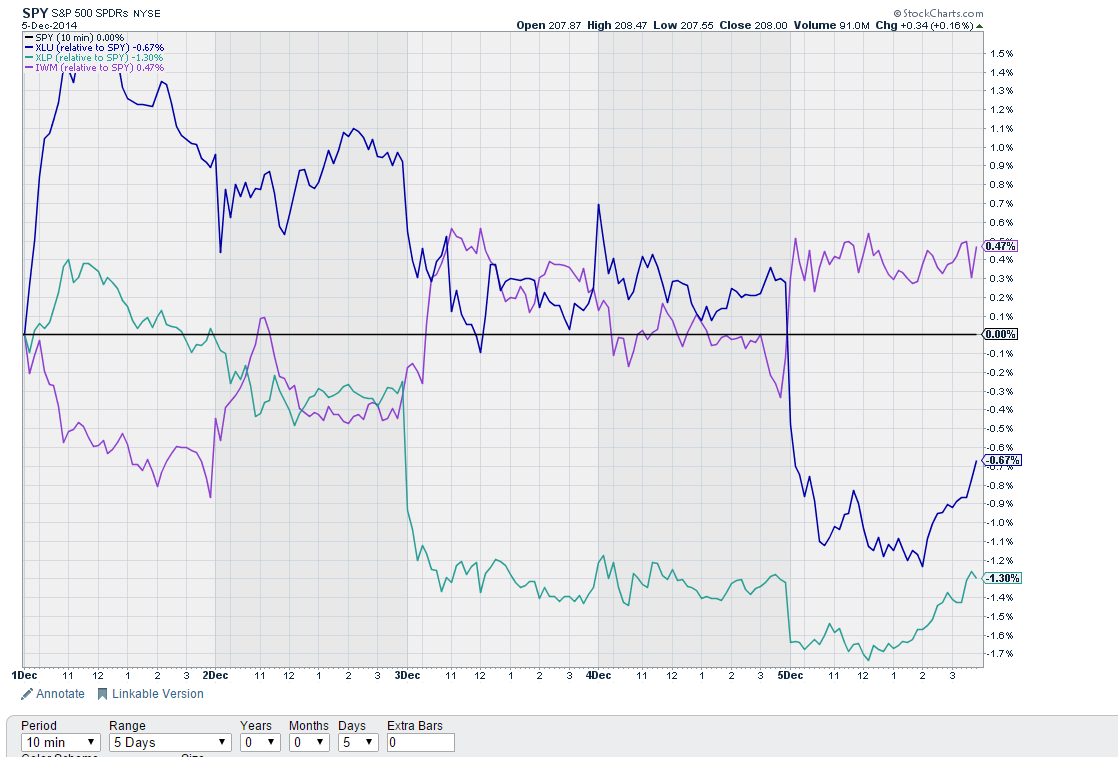Screen dimensions: 1118x757
Task: Click the 0.47% IWM value label
Action: pos(1000,246)
